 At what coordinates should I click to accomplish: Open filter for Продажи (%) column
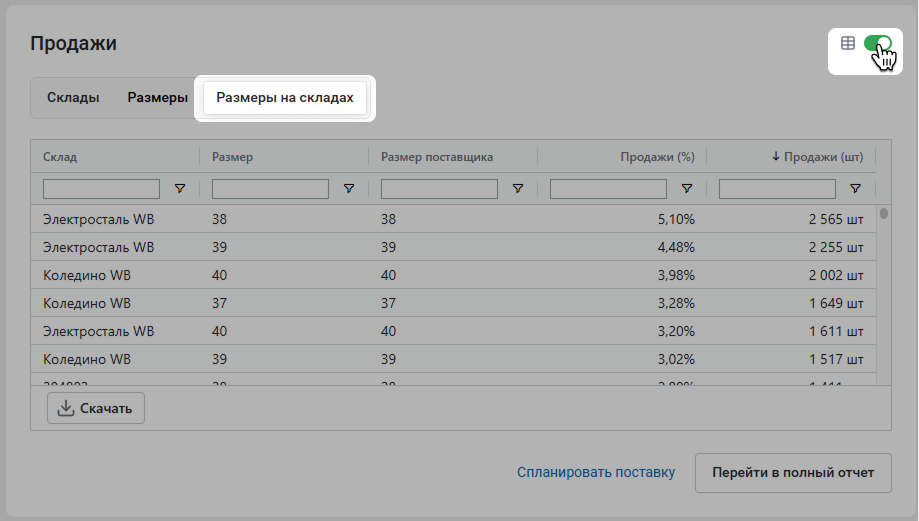(x=687, y=189)
